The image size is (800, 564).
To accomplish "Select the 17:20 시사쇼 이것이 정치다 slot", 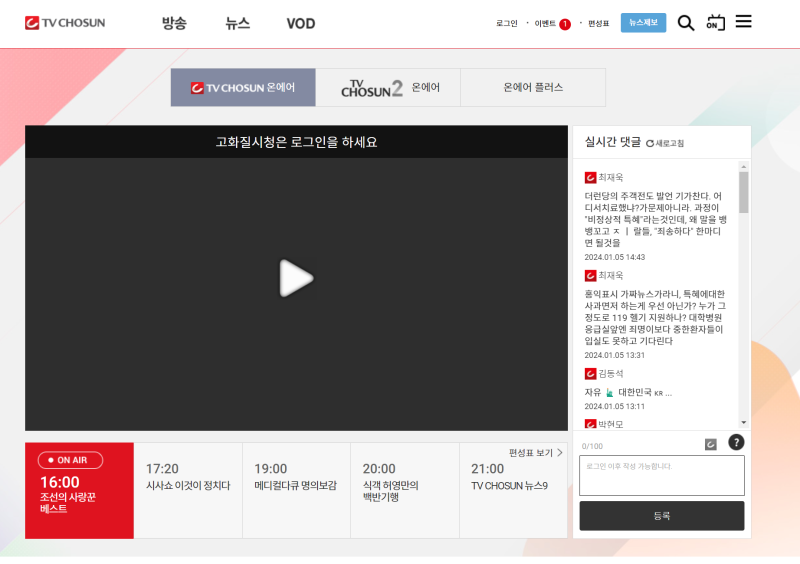I will (188, 490).
